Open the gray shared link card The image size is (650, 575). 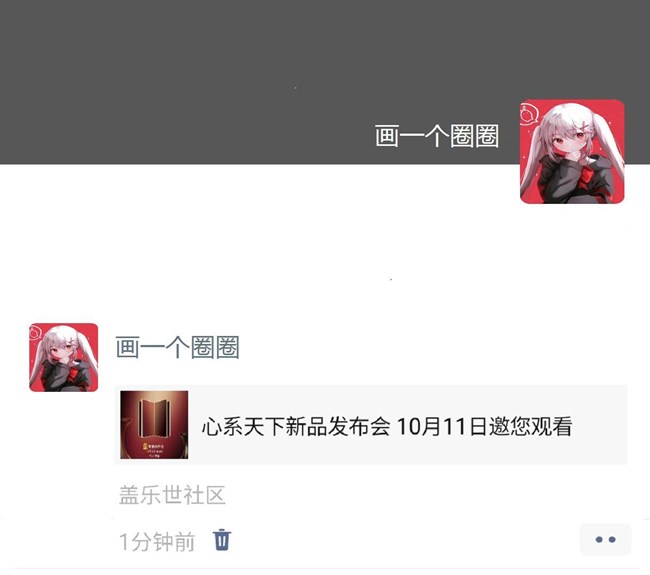pos(371,425)
